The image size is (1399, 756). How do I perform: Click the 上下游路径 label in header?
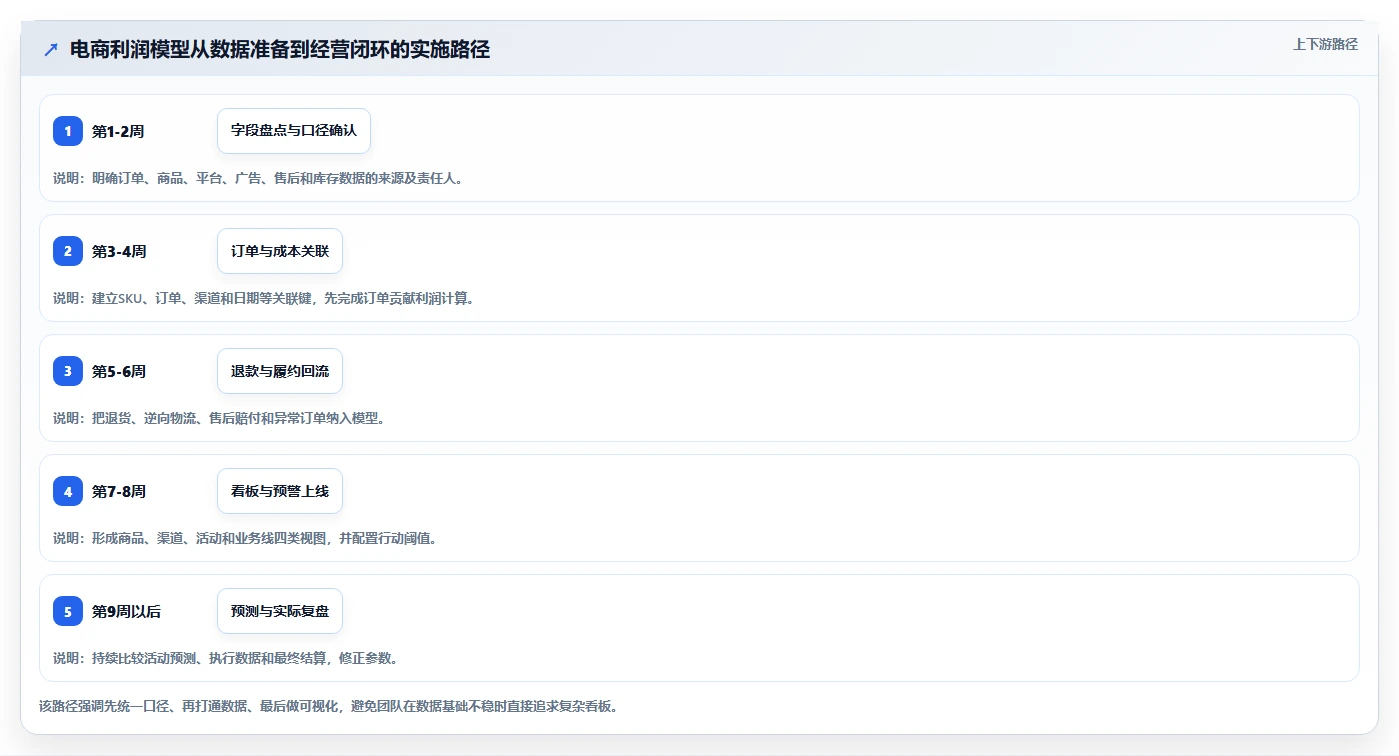point(1325,44)
